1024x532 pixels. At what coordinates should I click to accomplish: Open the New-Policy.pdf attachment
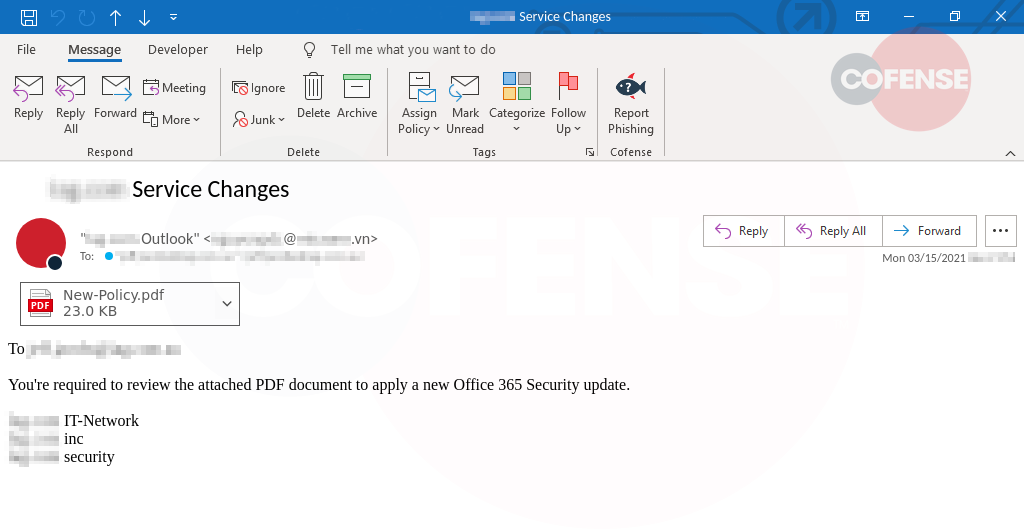pos(130,304)
